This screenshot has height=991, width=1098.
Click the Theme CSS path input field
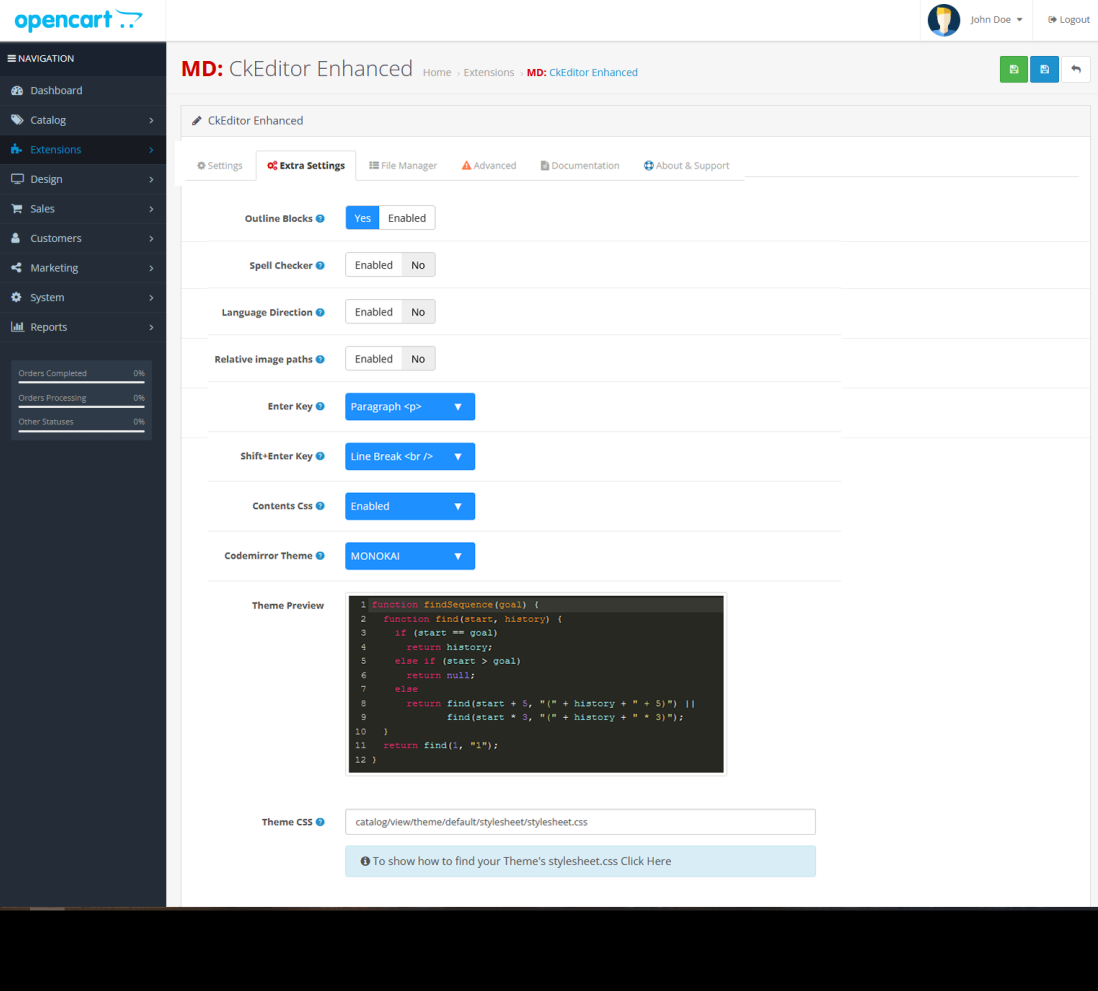click(x=581, y=822)
